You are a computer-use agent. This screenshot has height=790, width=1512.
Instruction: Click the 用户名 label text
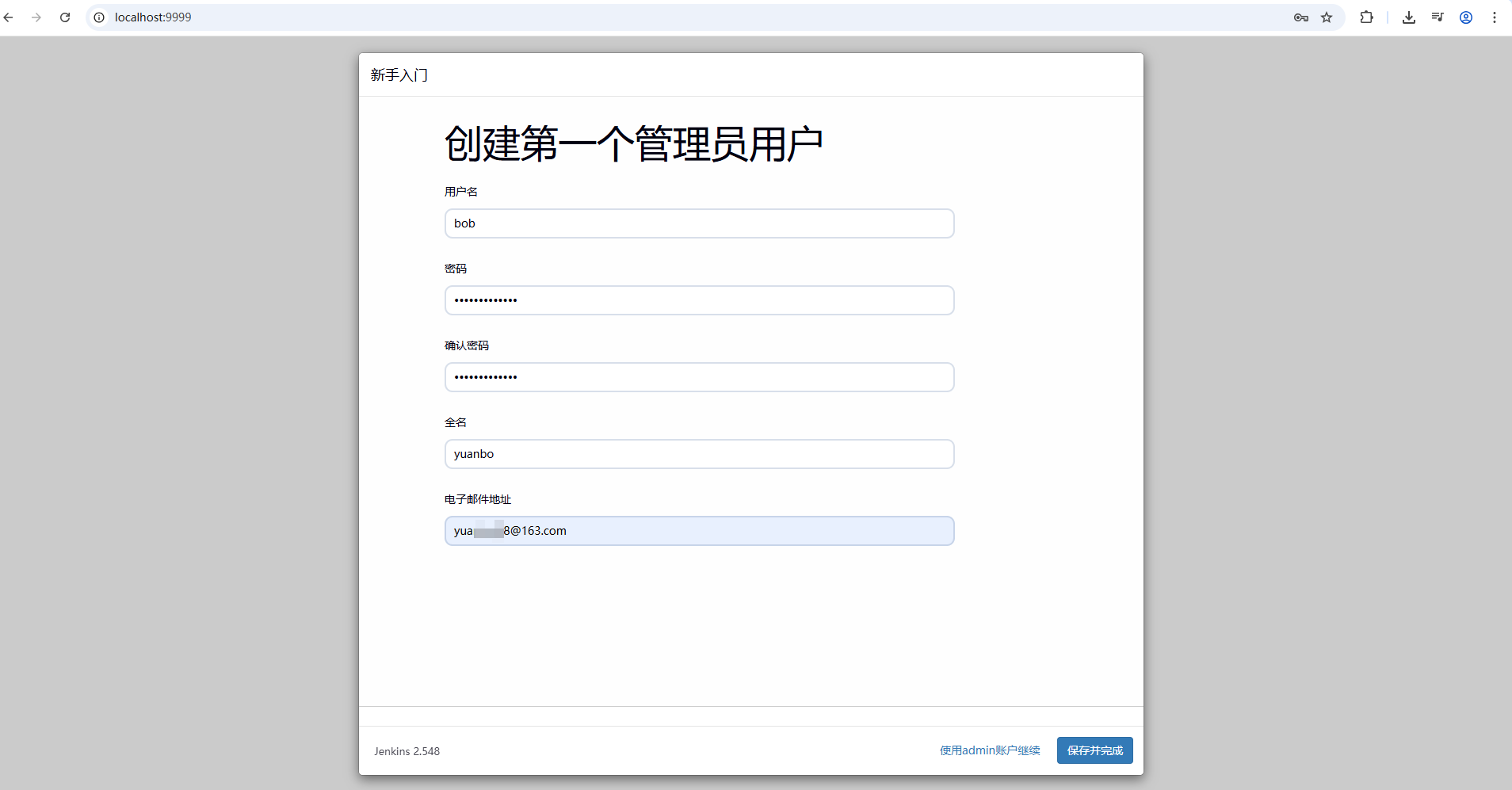[460, 192]
